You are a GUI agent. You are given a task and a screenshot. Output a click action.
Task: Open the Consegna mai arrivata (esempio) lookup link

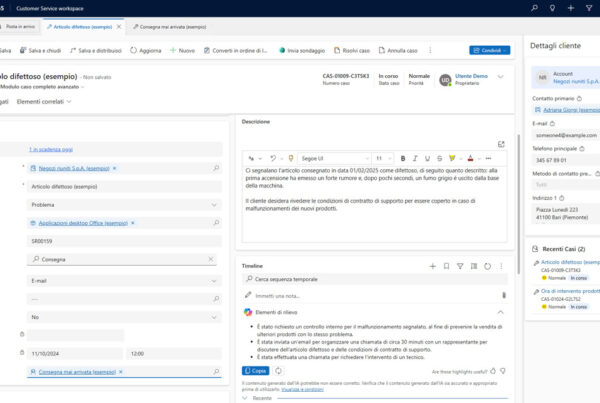(x=77, y=372)
